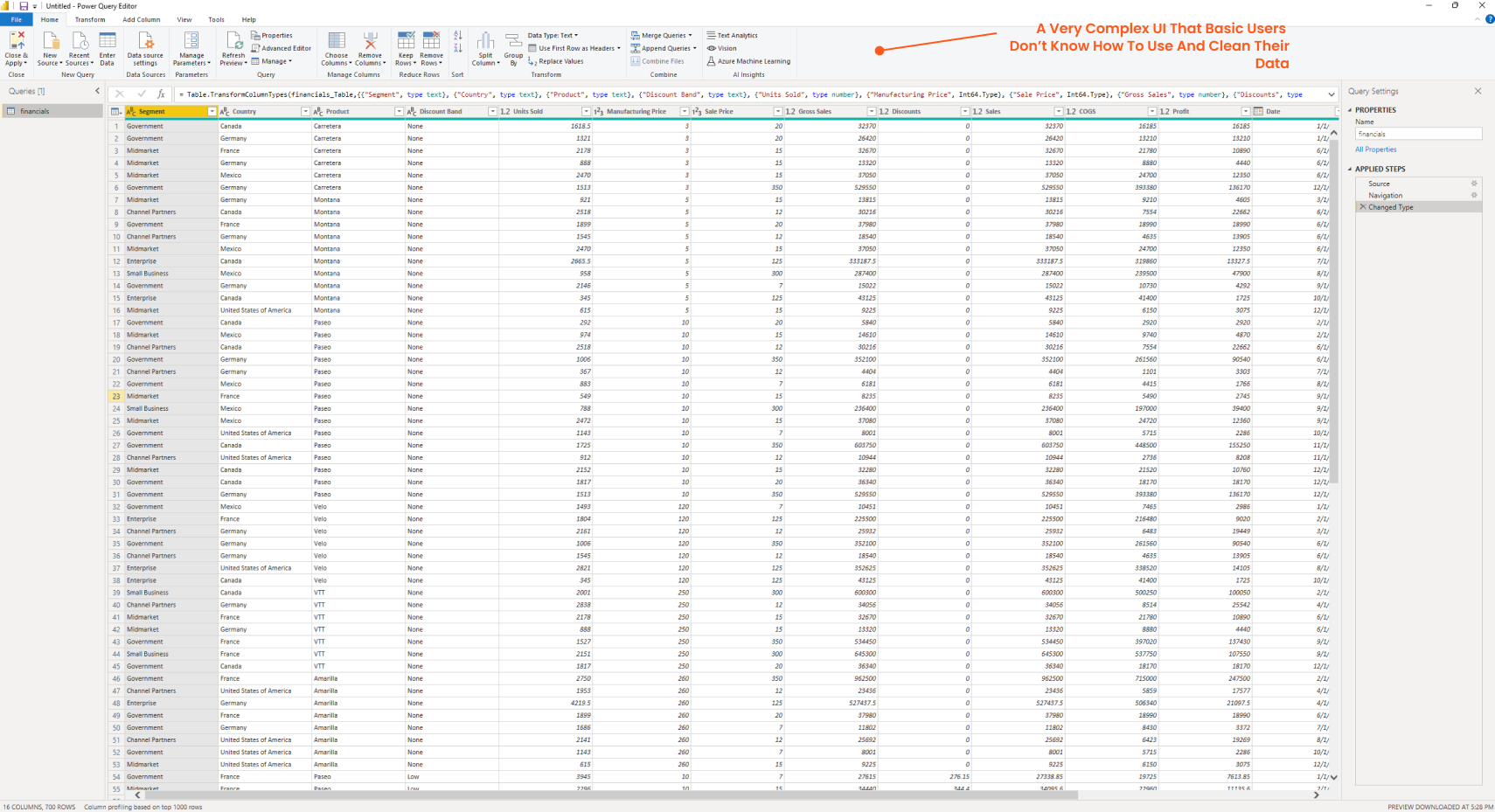Collapse the Queries pane with the arrow

tap(97, 91)
